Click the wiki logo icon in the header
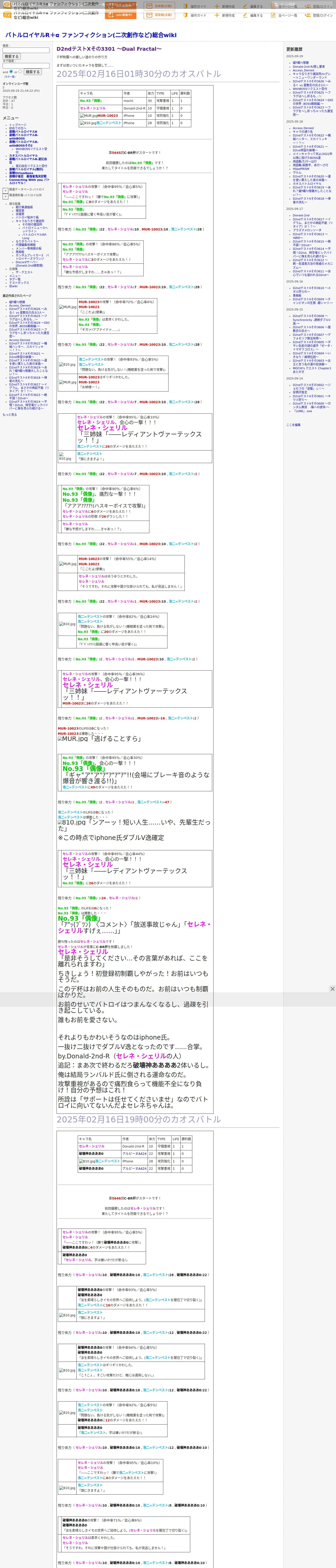336x1568 pixels. (7, 15)
